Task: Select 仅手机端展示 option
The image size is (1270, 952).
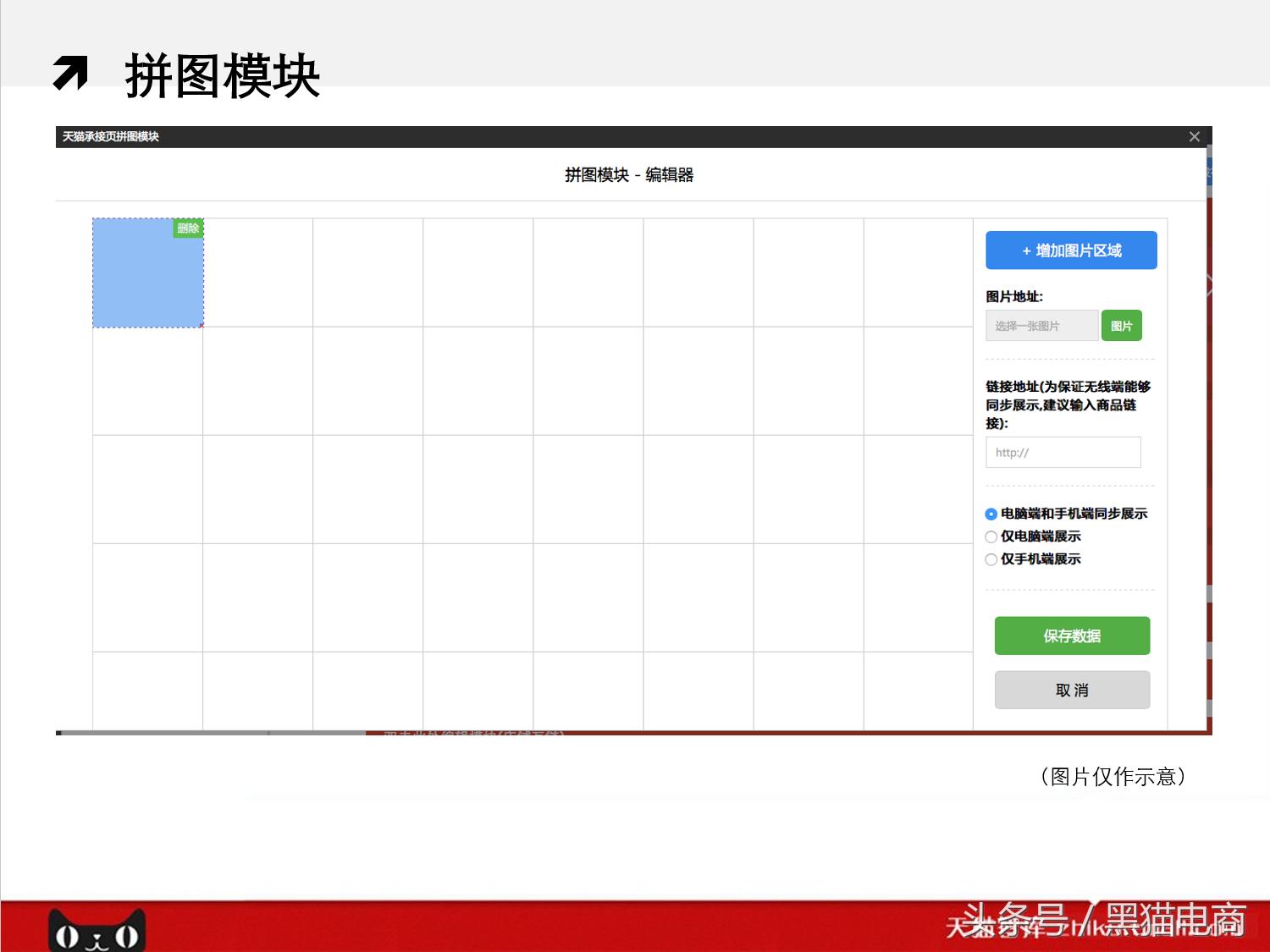Action: click(991, 559)
